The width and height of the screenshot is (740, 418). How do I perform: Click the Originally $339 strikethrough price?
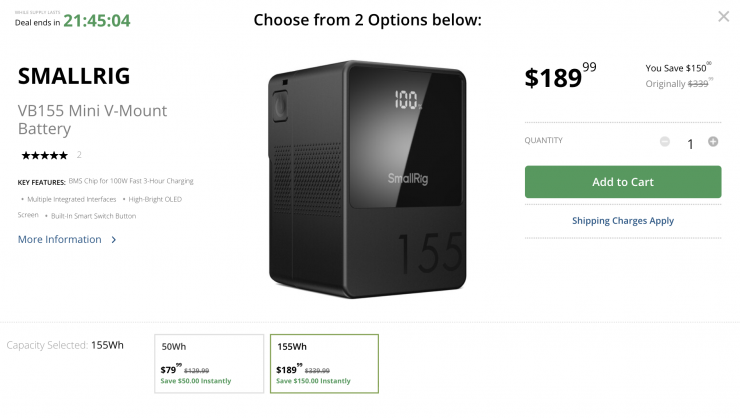pyautogui.click(x=678, y=85)
